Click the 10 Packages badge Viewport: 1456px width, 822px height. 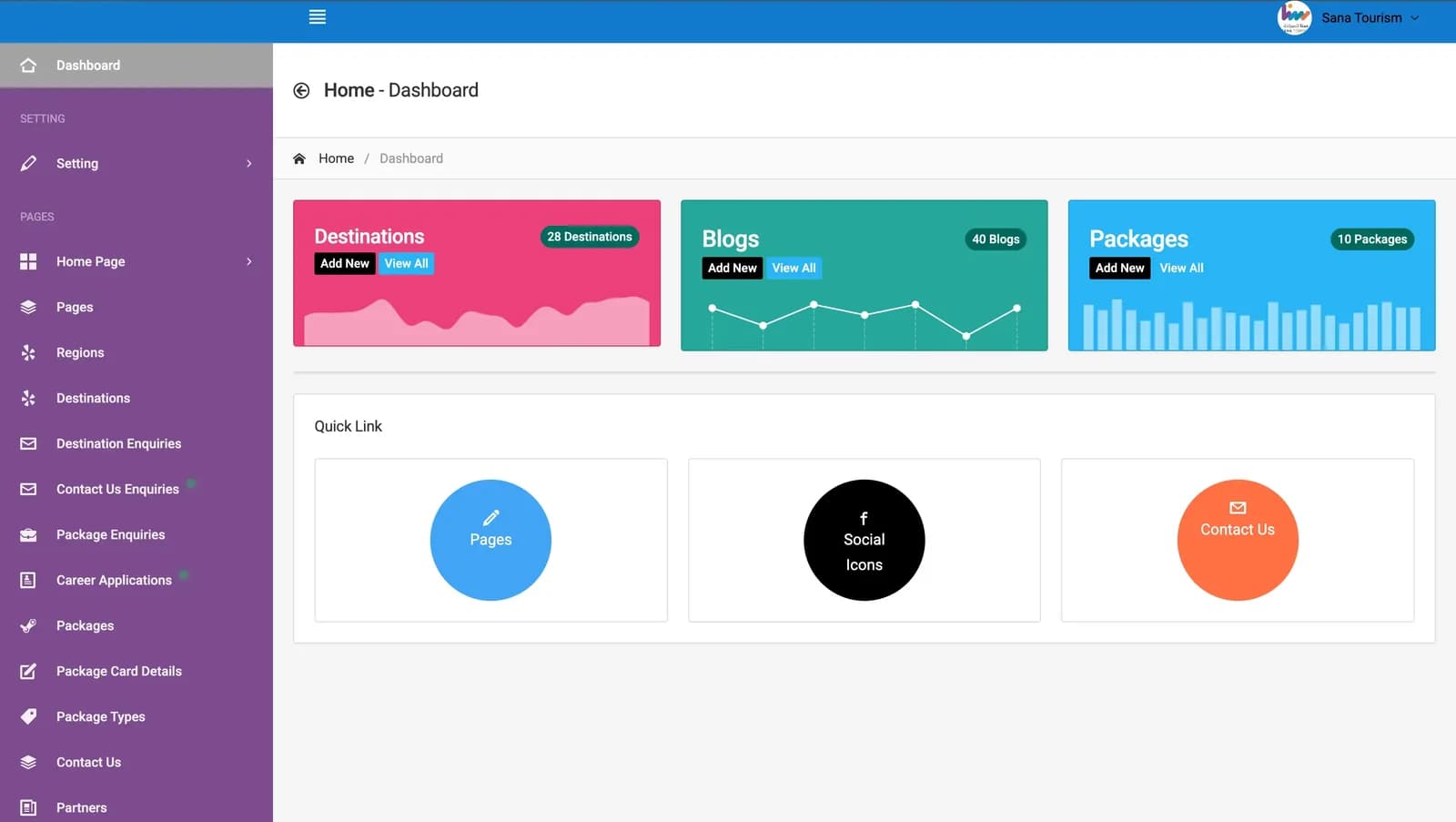[x=1372, y=239]
